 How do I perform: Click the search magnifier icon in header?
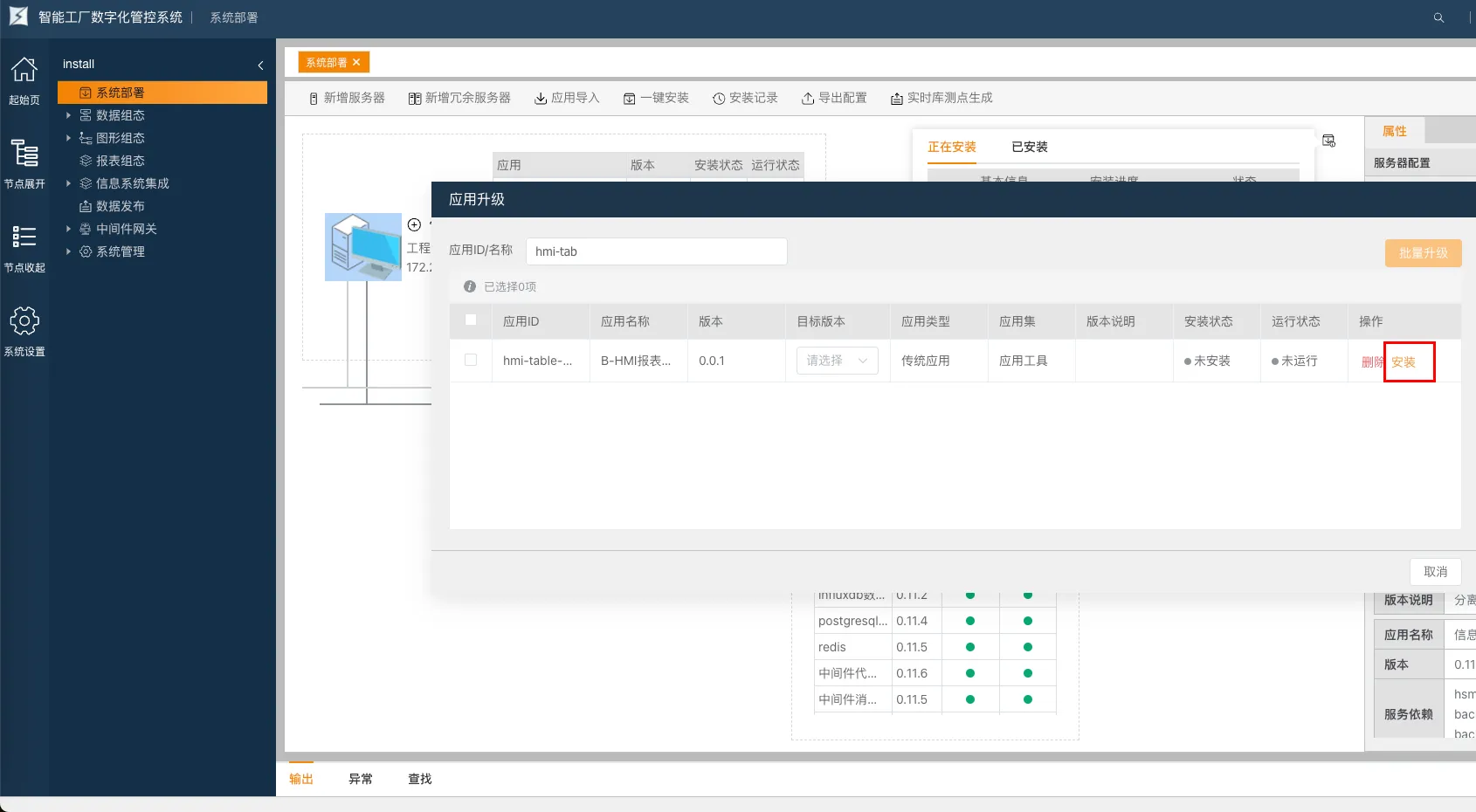pyautogui.click(x=1438, y=17)
